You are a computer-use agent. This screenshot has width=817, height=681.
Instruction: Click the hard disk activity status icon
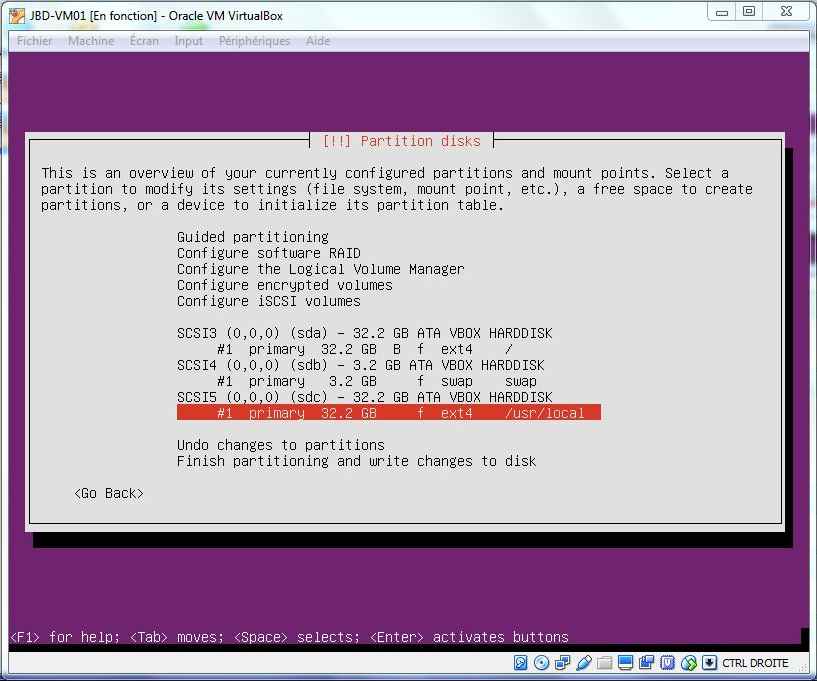pos(521,663)
